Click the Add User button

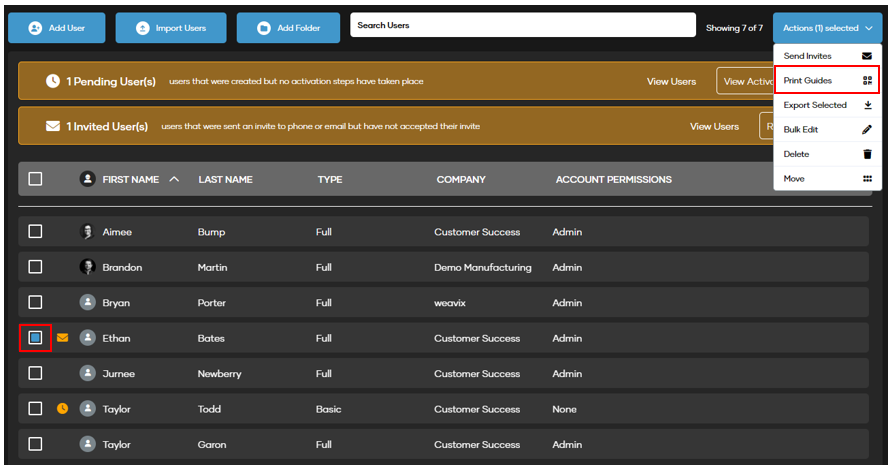[57, 28]
